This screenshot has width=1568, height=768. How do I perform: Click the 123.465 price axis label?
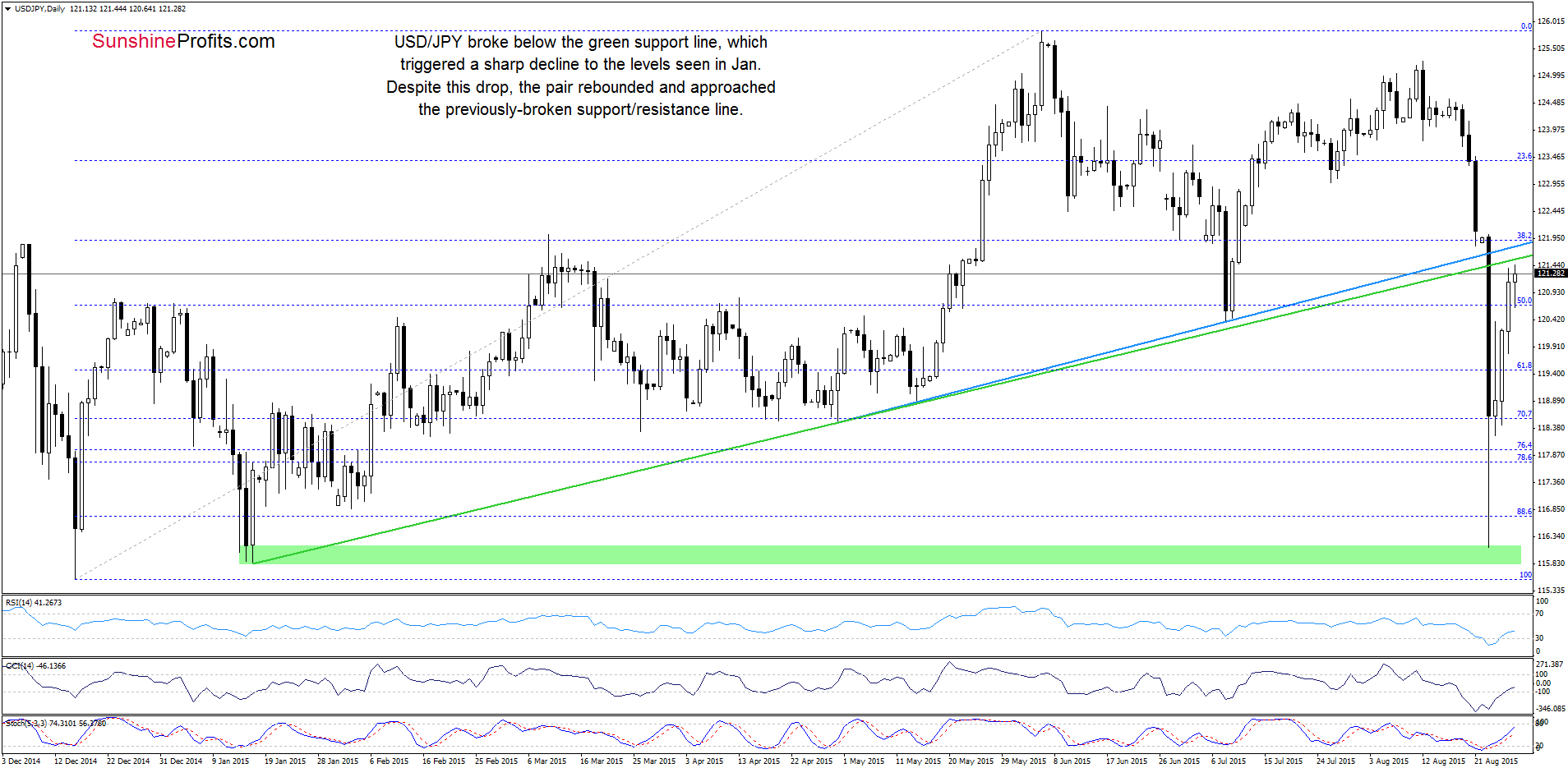tap(1550, 157)
